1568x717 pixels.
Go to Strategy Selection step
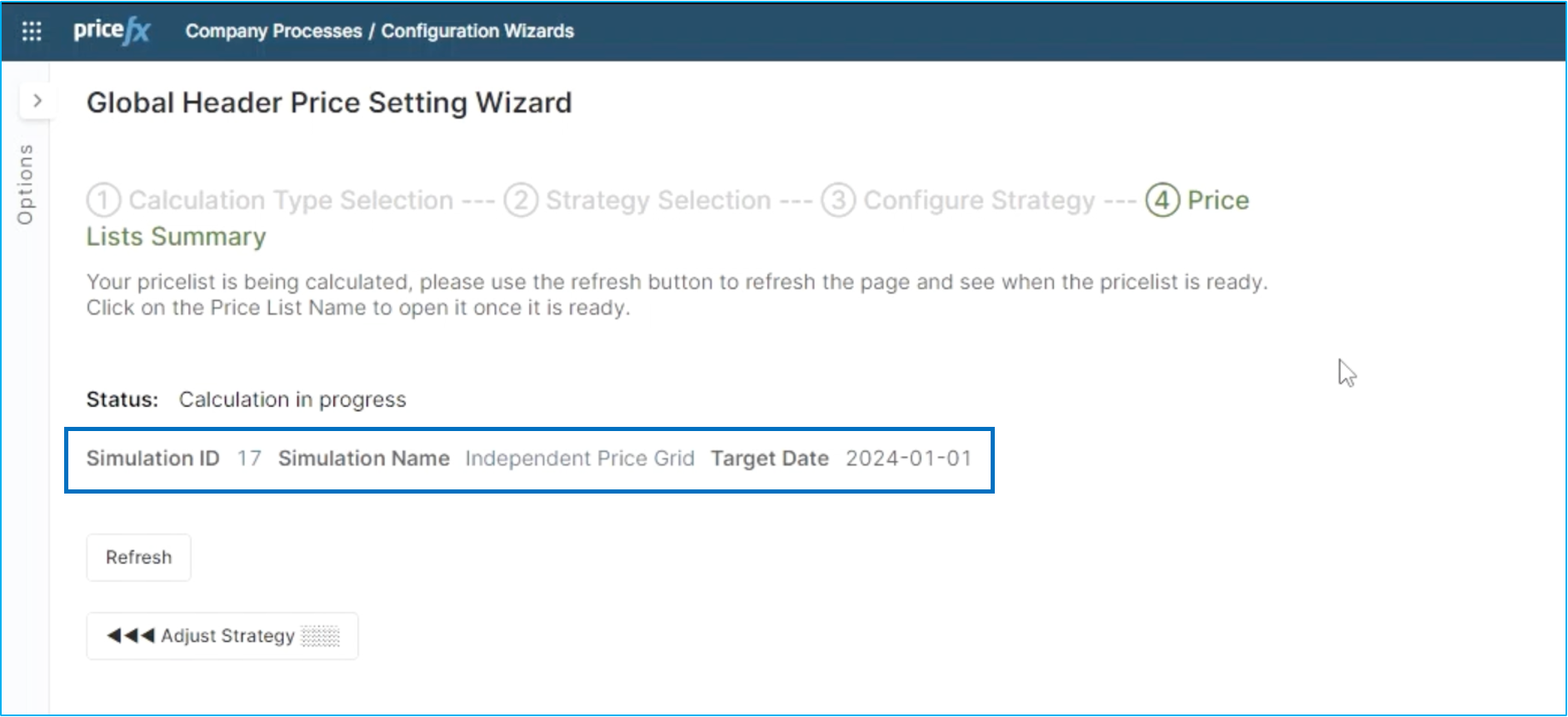point(658,200)
